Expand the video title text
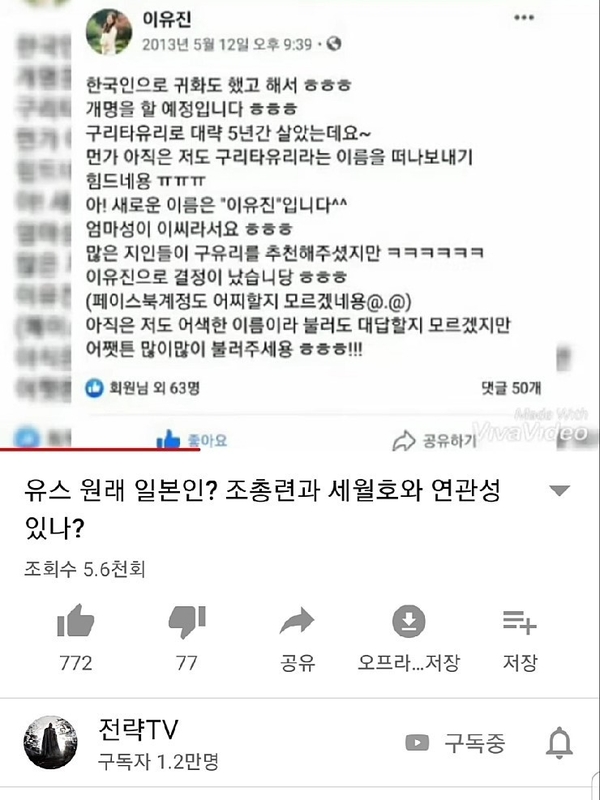Image resolution: width=600 pixels, height=800 pixels. pyautogui.click(x=262, y=509)
